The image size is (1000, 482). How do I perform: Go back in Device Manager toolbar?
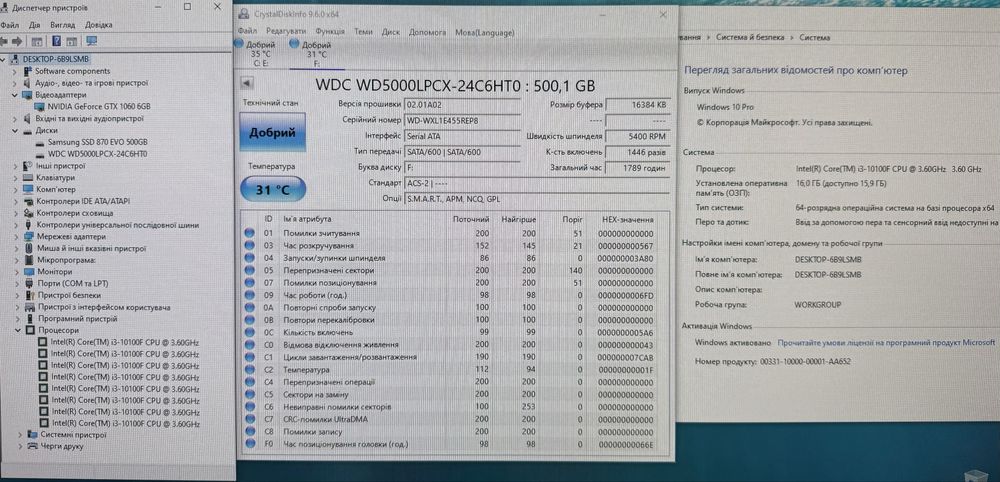point(4,41)
